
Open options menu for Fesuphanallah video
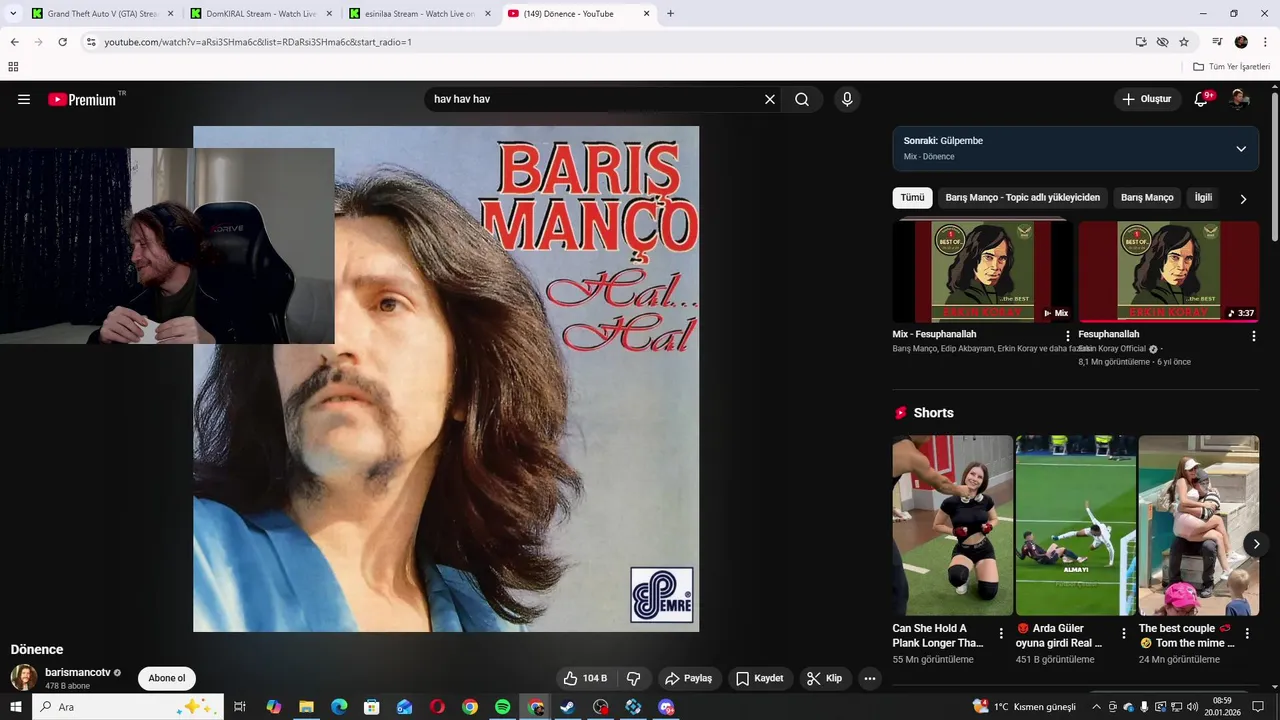1254,336
